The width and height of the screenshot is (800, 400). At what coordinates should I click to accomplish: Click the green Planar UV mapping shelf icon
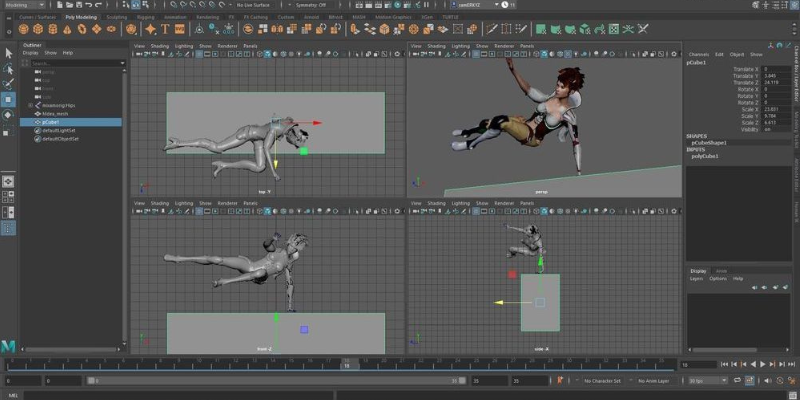(541, 29)
